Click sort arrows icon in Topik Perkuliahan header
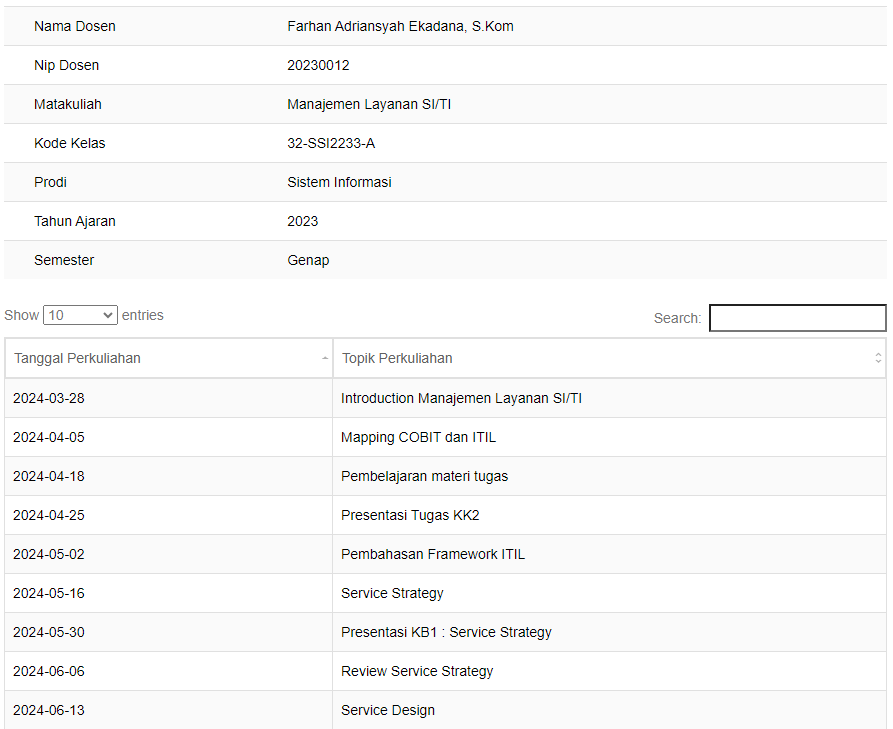The image size is (893, 729). click(878, 358)
